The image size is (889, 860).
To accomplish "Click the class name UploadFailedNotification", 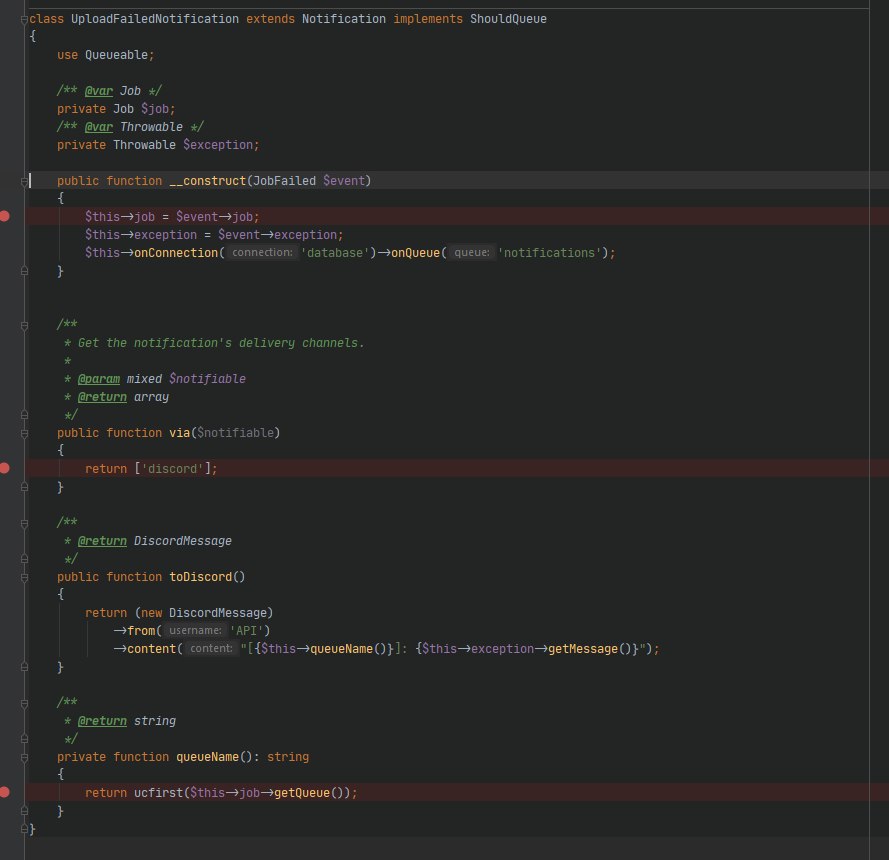I will [x=155, y=19].
